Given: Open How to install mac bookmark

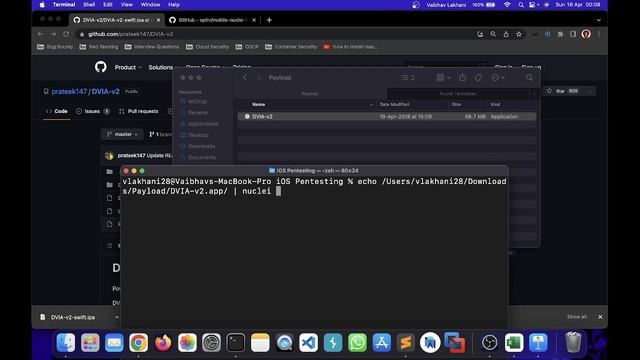Looking at the screenshot, I should click(x=351, y=47).
